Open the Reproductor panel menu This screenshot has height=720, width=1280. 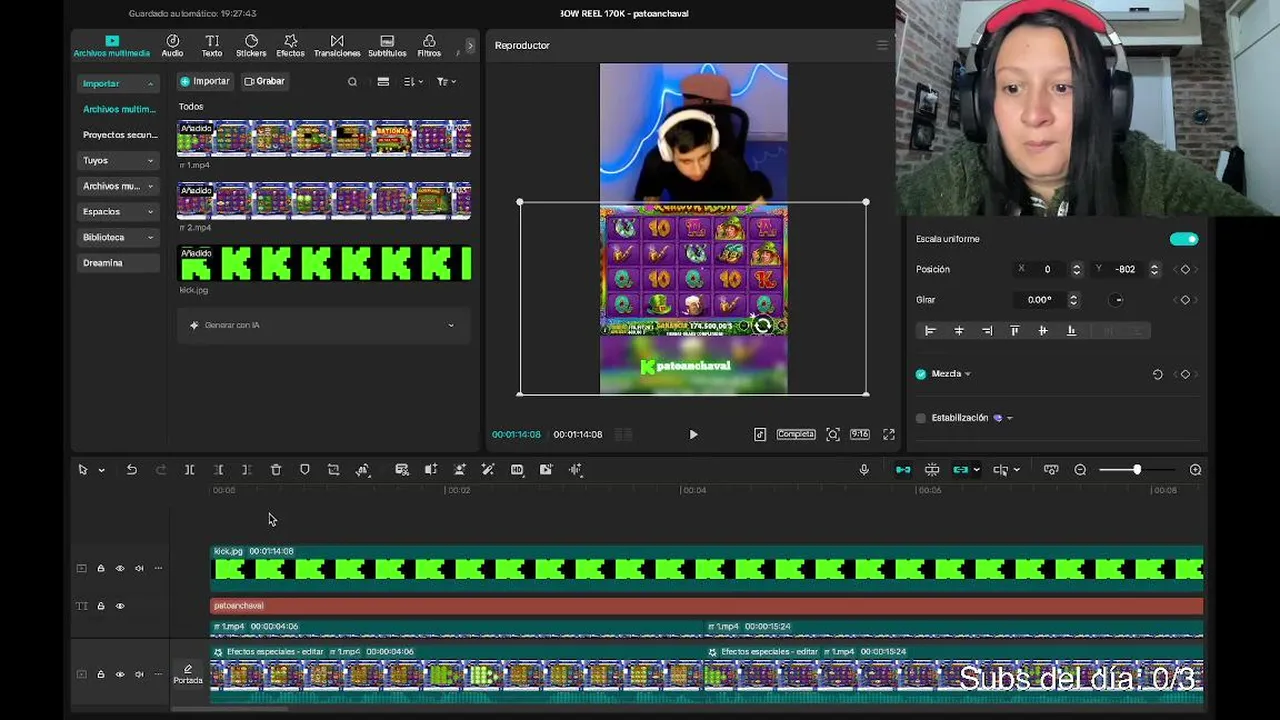[882, 45]
